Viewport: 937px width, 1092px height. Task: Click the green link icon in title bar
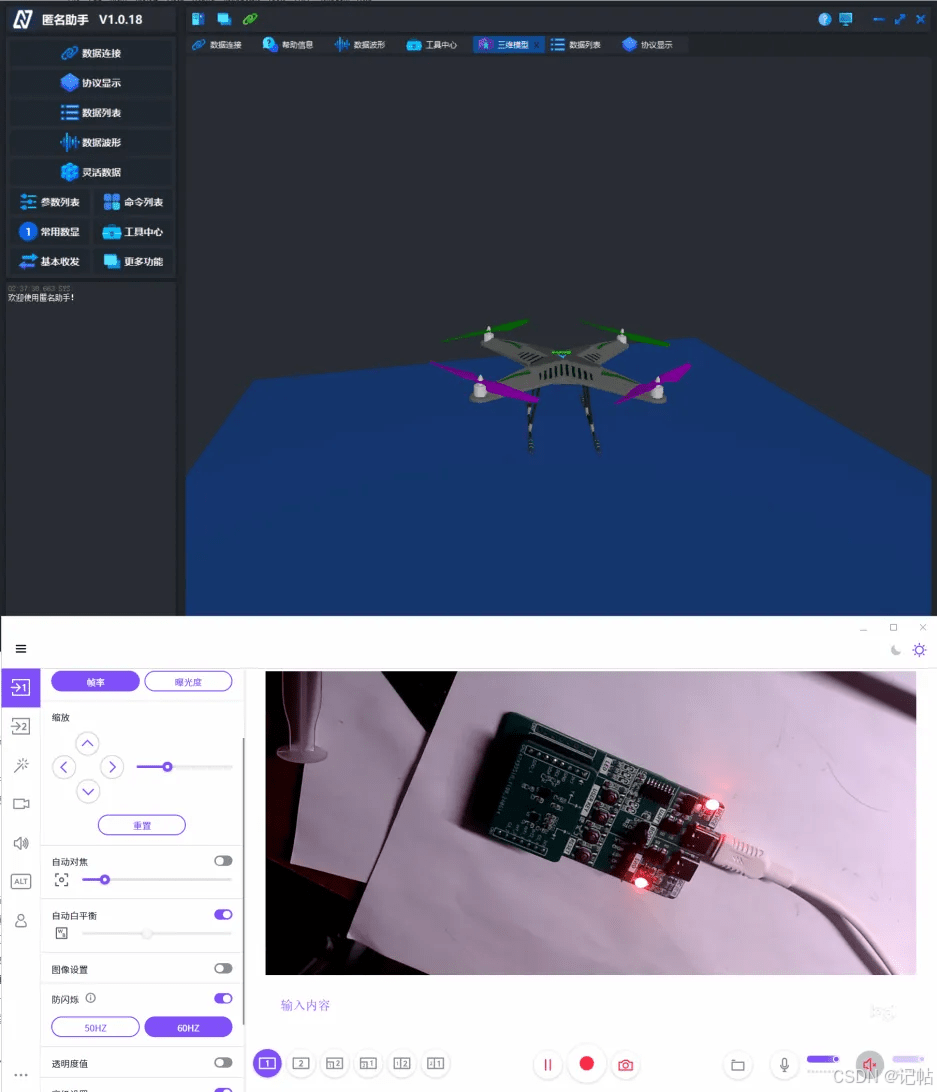(x=250, y=19)
